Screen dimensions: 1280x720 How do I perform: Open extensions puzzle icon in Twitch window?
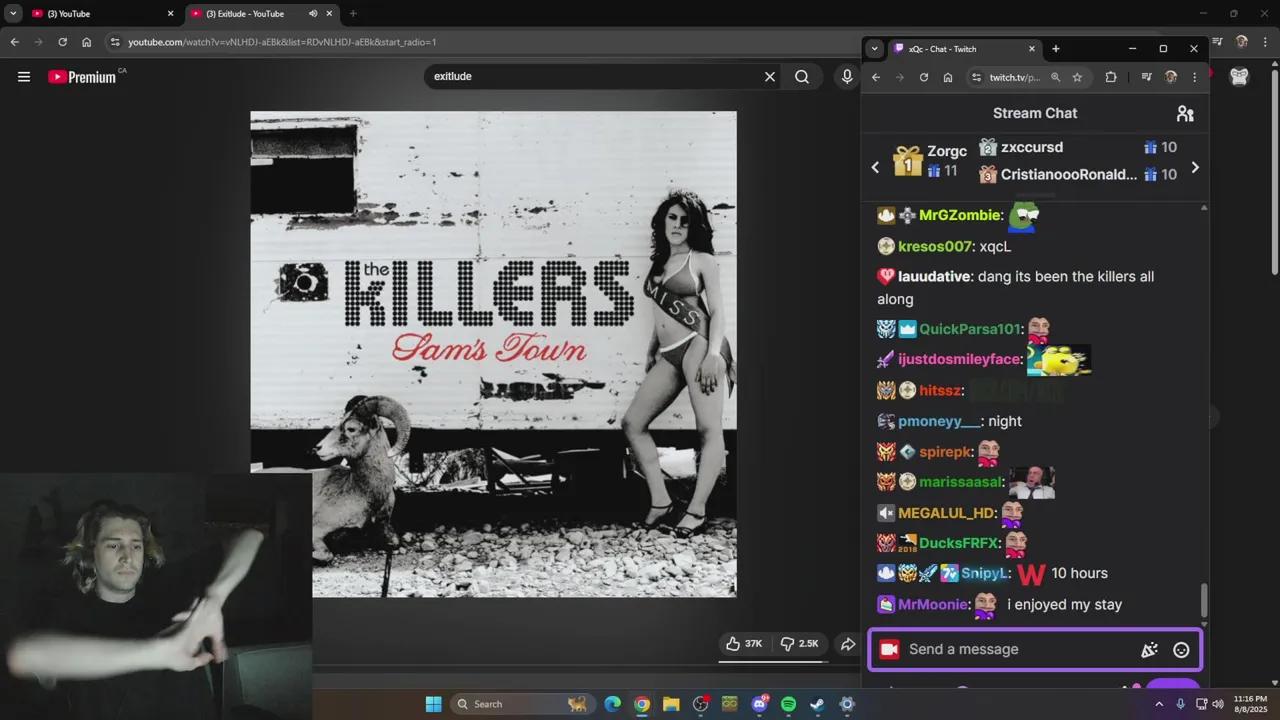[x=1111, y=77]
